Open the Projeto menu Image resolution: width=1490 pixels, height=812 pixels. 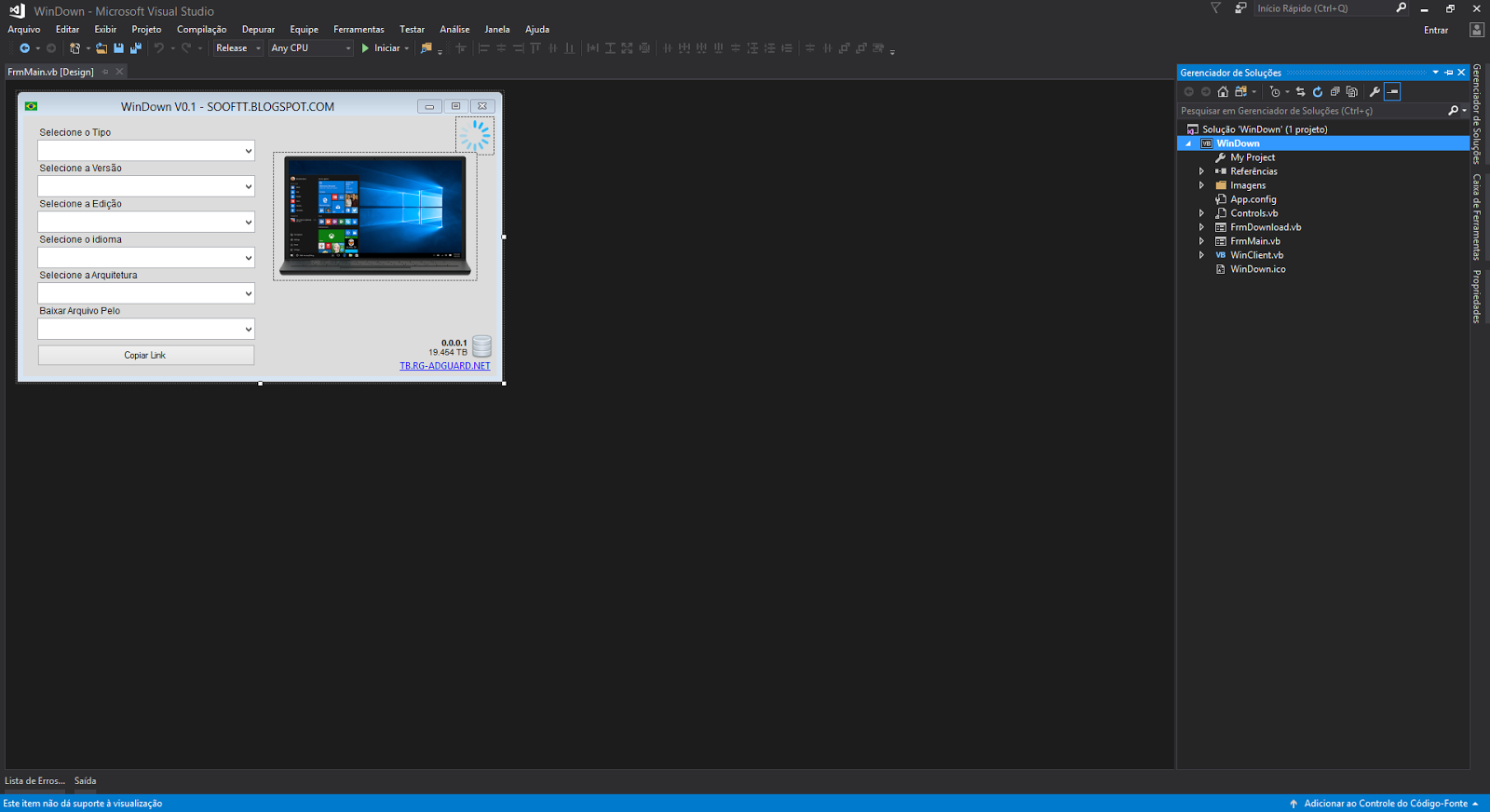coord(146,30)
